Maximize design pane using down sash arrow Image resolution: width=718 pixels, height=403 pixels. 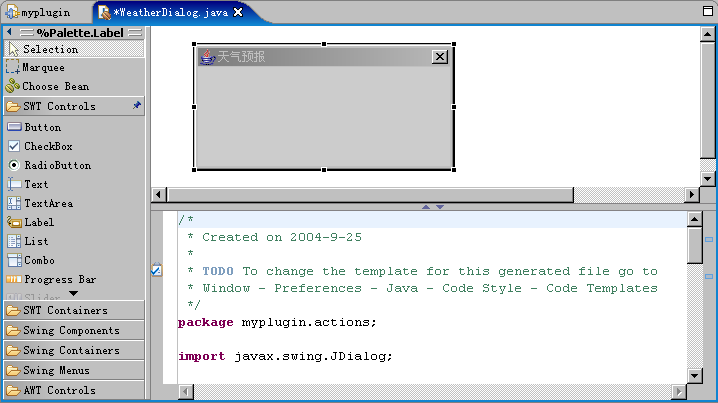tap(440, 207)
